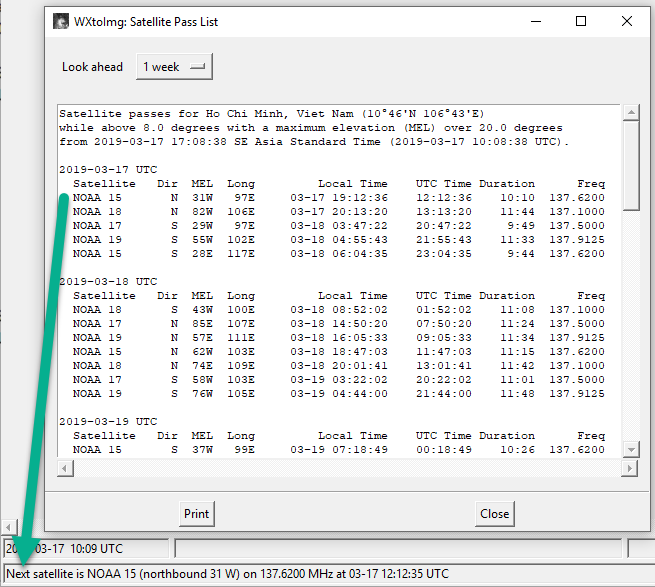The height and width of the screenshot is (587, 655).
Task: Click the 137.9125 frequency in the 21:44:00 row
Action: coord(577,394)
